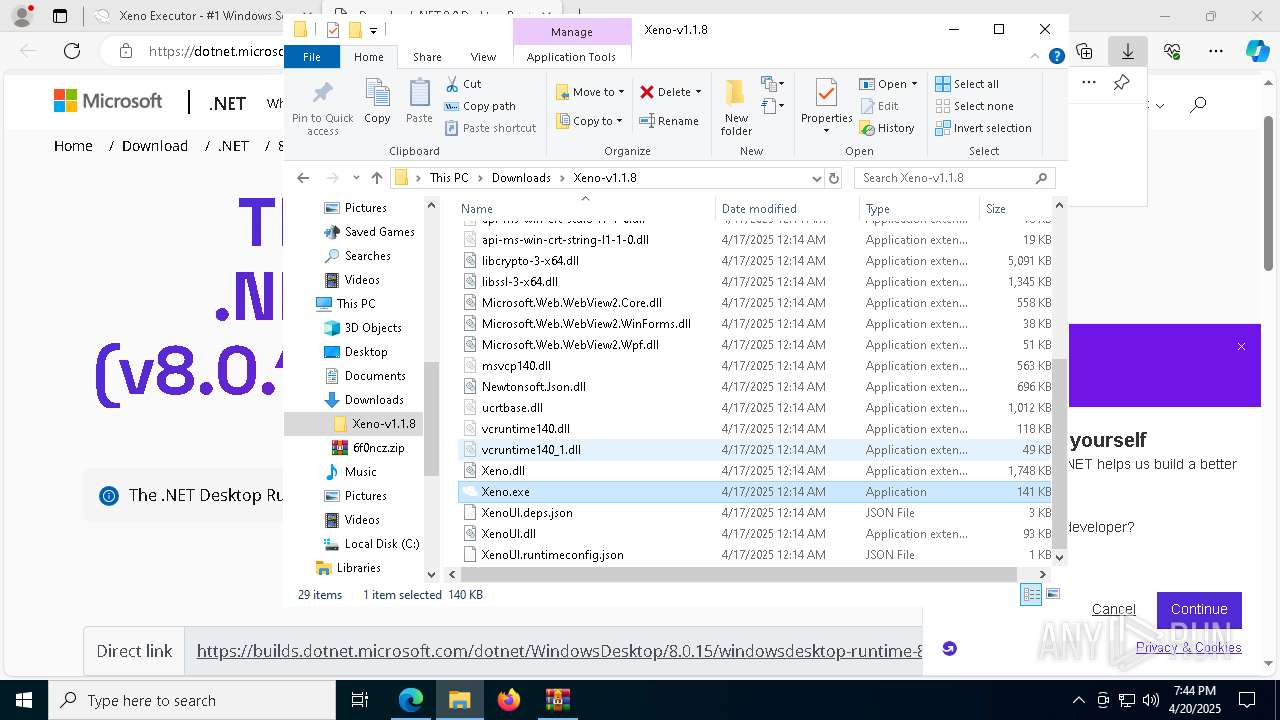Click Copy path in ribbon
1280x720 pixels.
480,106
